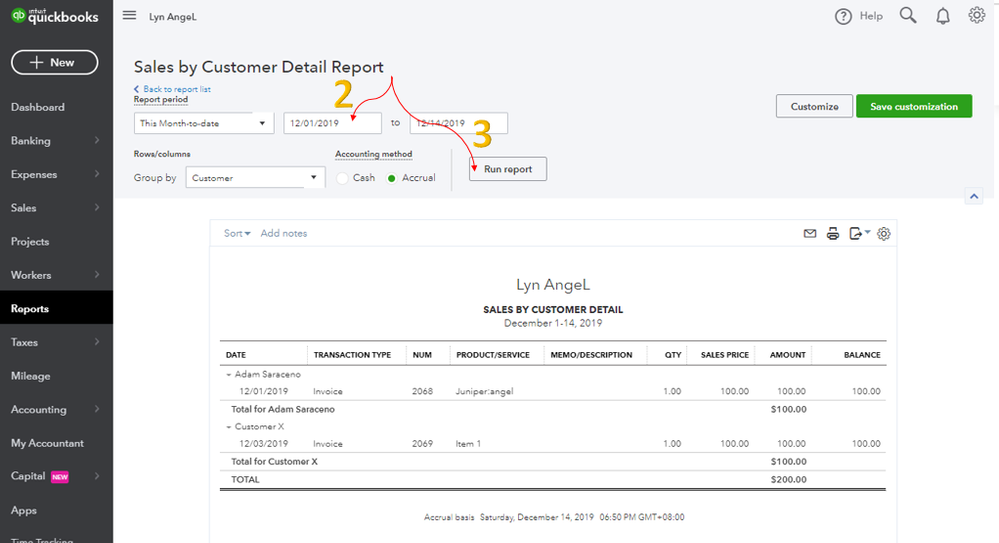Email the report via envelope icon

pyautogui.click(x=810, y=233)
